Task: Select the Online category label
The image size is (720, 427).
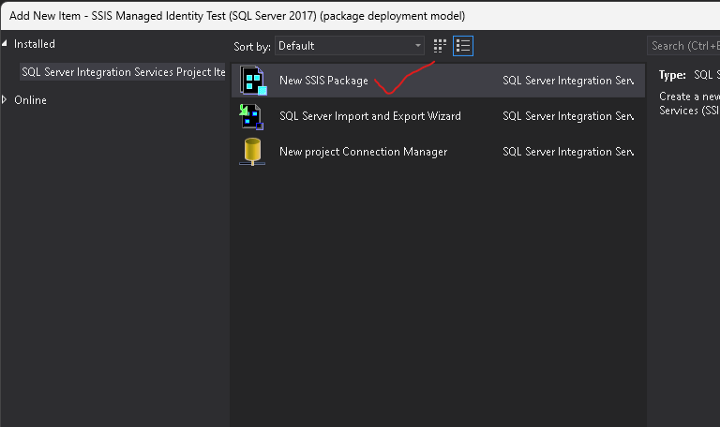Action: (x=30, y=100)
